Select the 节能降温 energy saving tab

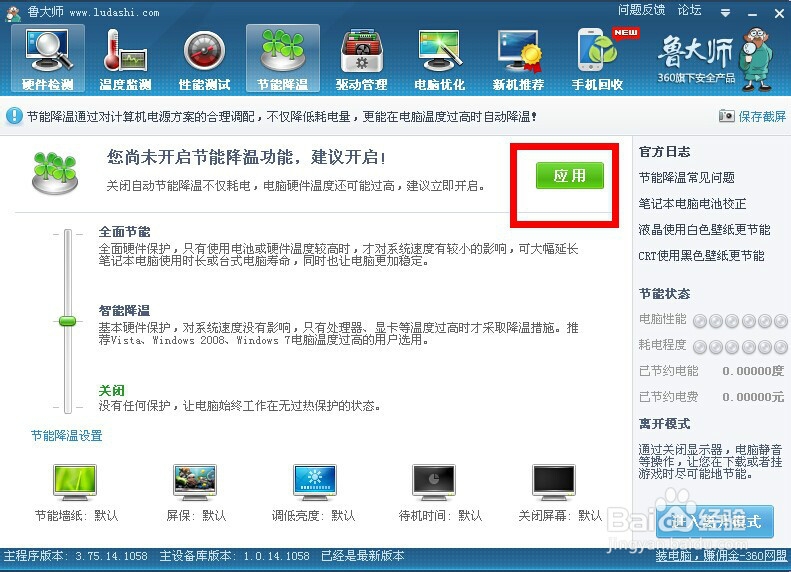(x=282, y=59)
